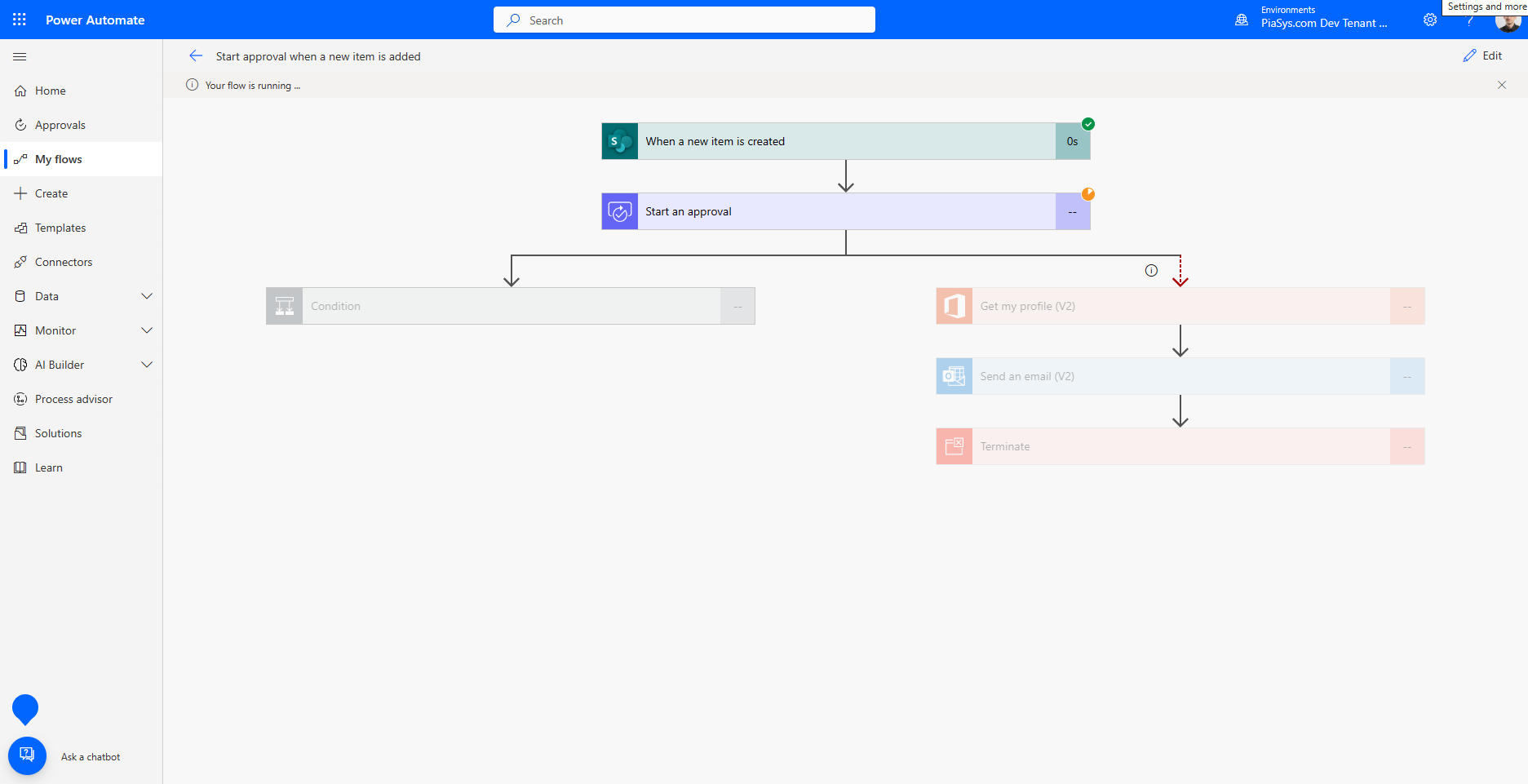Click the Send an email (V2) Outlook icon
The width and height of the screenshot is (1528, 784).
954,375
